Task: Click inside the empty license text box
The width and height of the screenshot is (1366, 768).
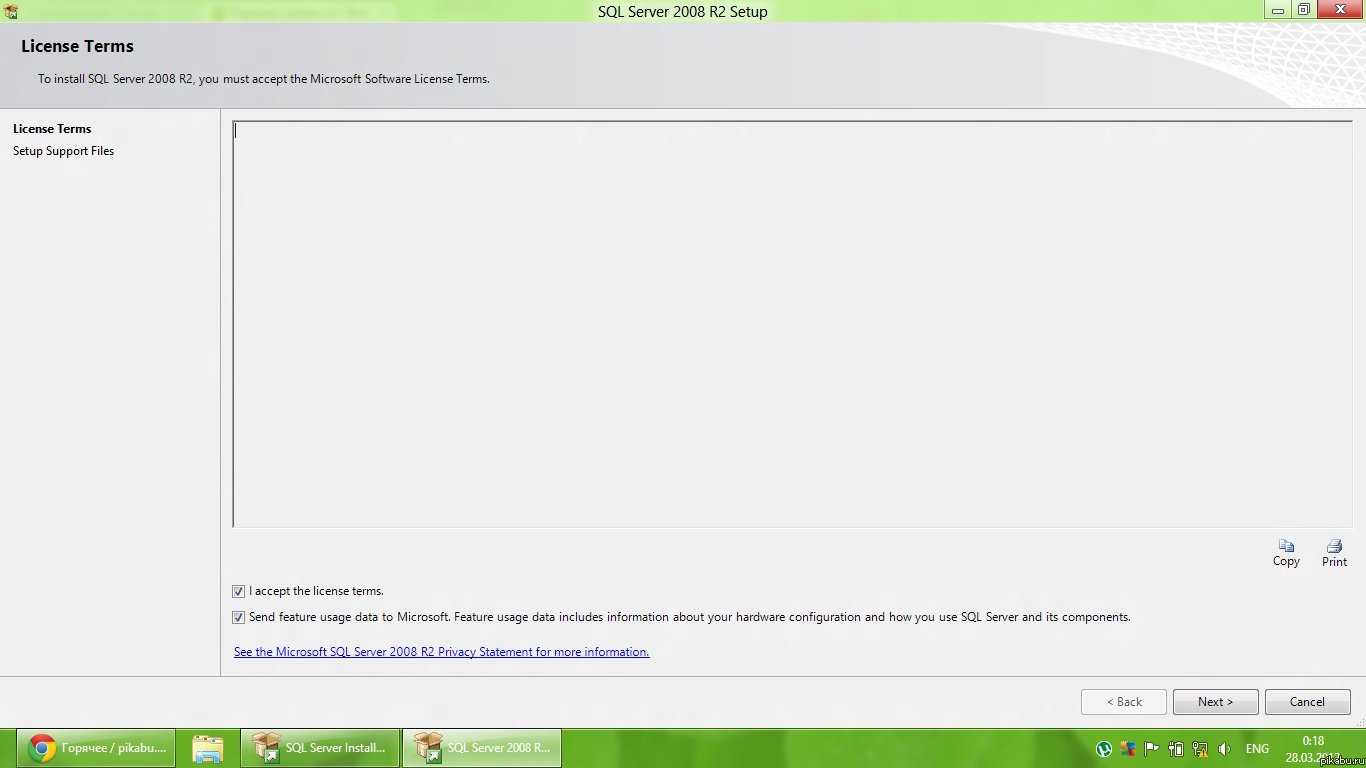Action: [x=790, y=325]
